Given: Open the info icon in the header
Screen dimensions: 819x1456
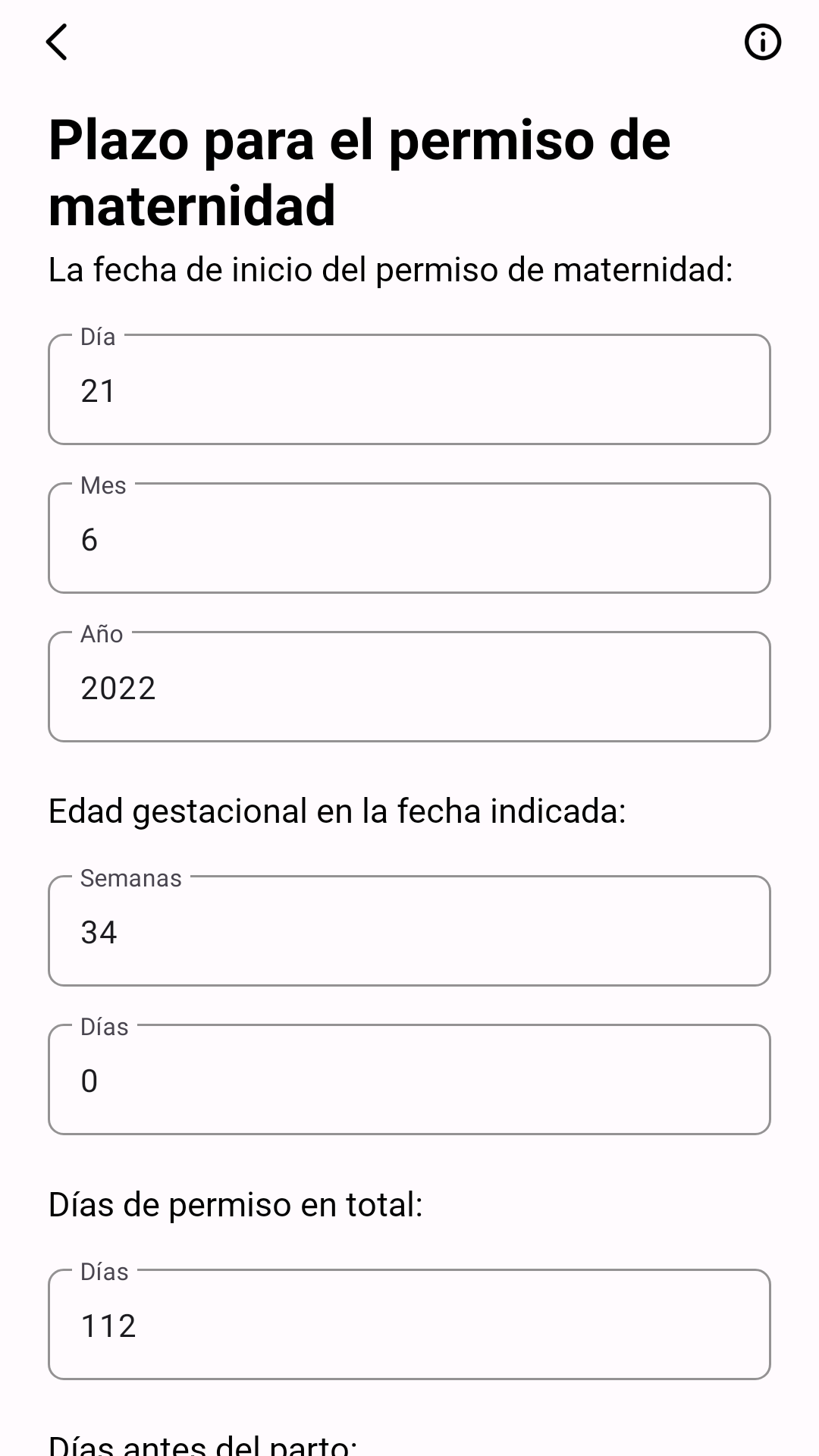Looking at the screenshot, I should [762, 42].
